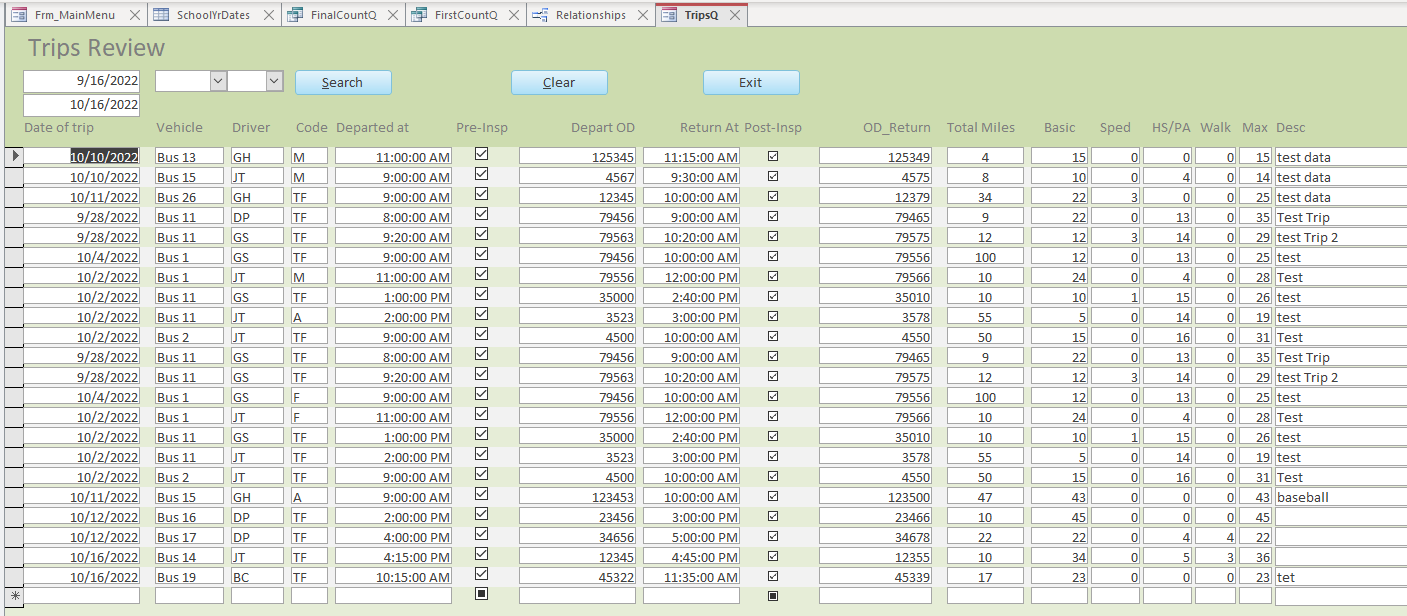Viewport: 1407px width, 616px height.
Task: Open the SchoolYrDates table tab
Action: [x=213, y=15]
